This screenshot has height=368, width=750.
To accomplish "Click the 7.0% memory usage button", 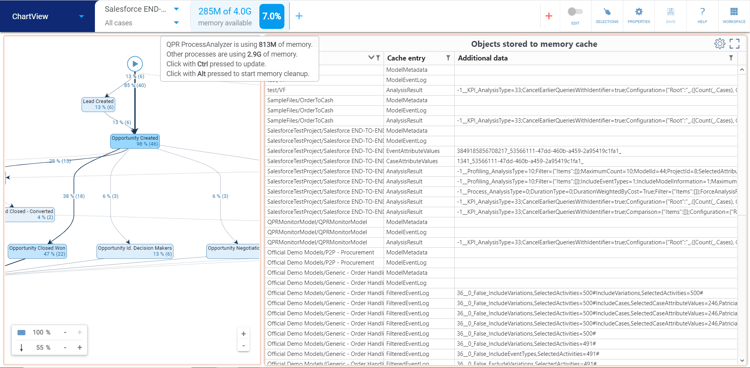I will tap(272, 16).
